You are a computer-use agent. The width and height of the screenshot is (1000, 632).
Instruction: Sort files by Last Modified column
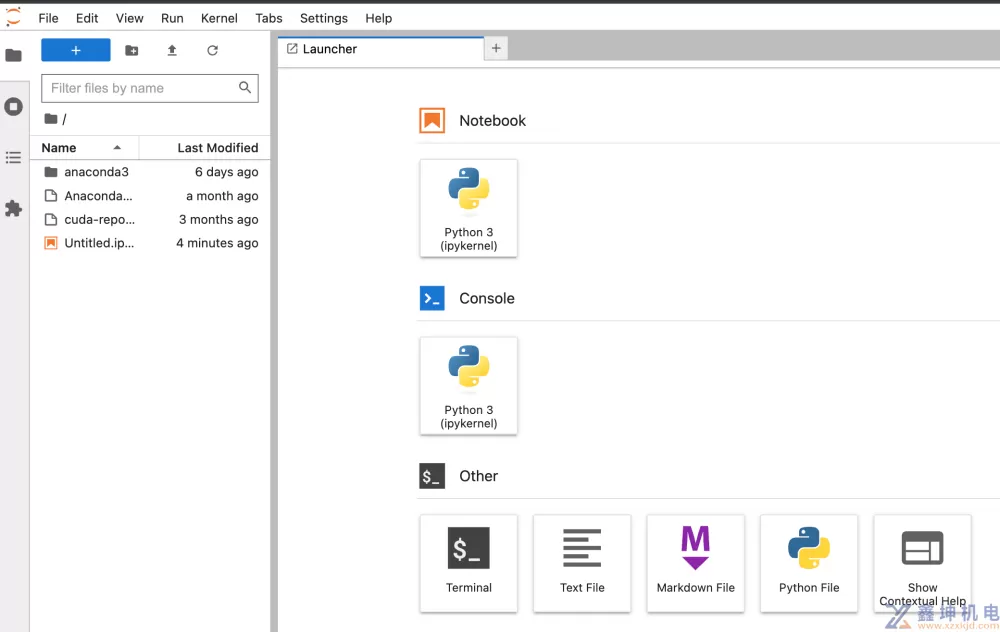pyautogui.click(x=217, y=148)
